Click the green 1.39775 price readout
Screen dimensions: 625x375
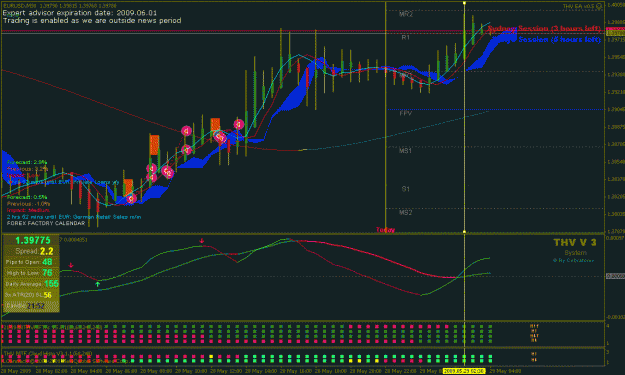pos(33,240)
